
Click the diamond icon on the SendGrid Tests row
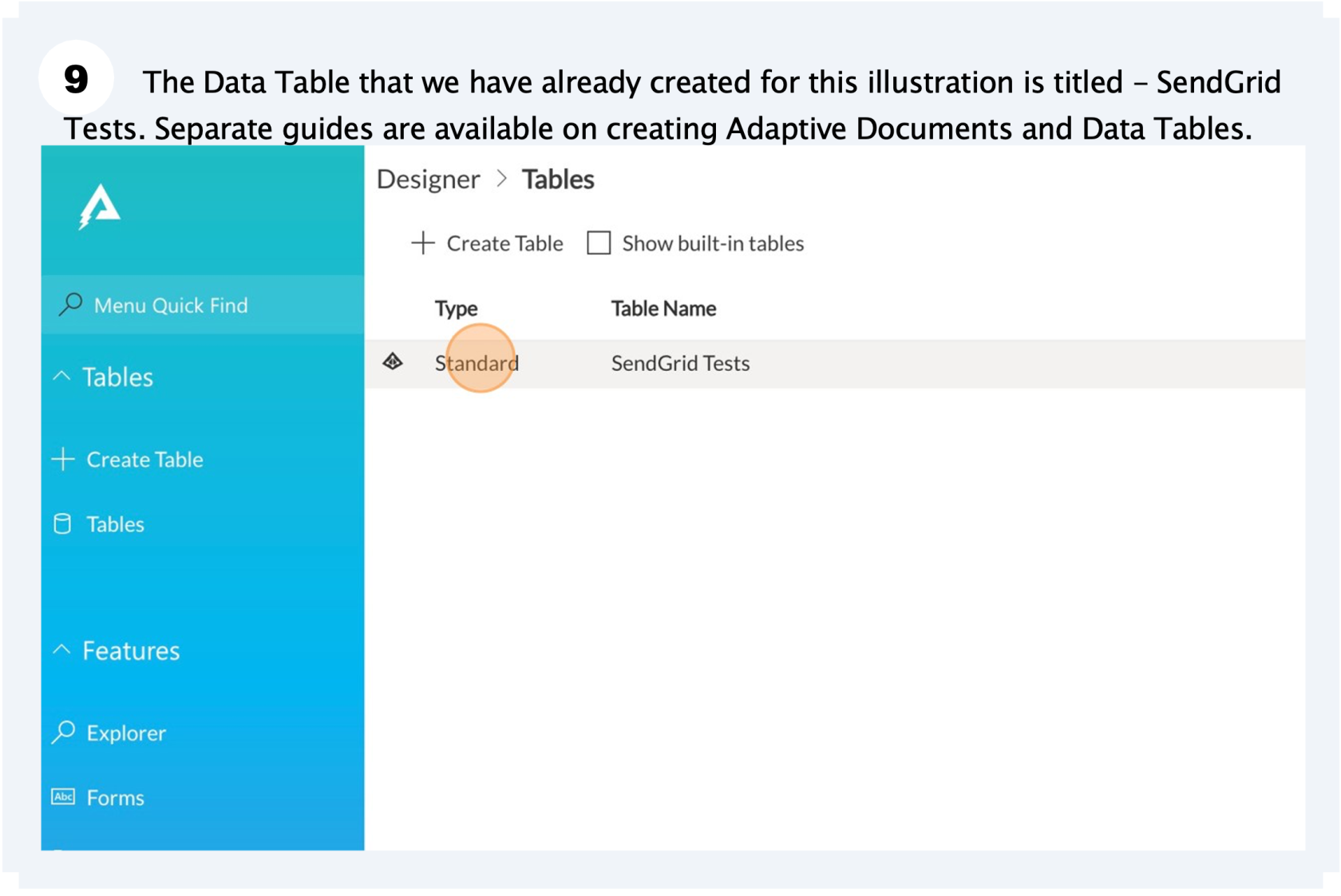pos(393,361)
